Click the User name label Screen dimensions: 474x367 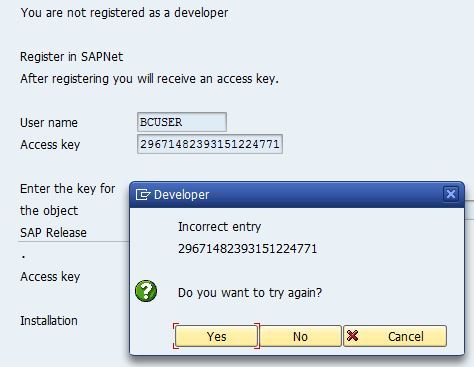49,123
